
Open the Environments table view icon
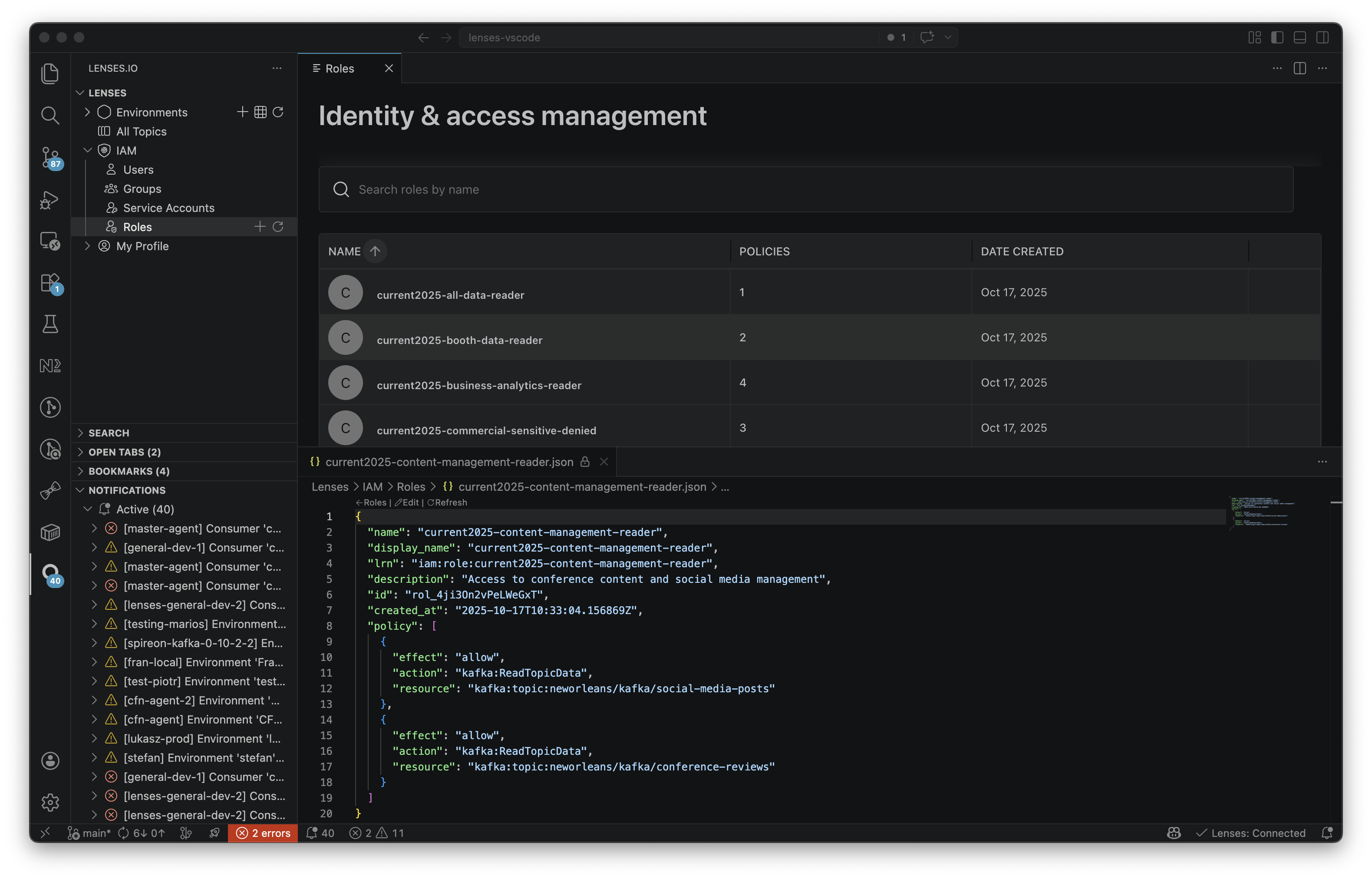tap(260, 112)
